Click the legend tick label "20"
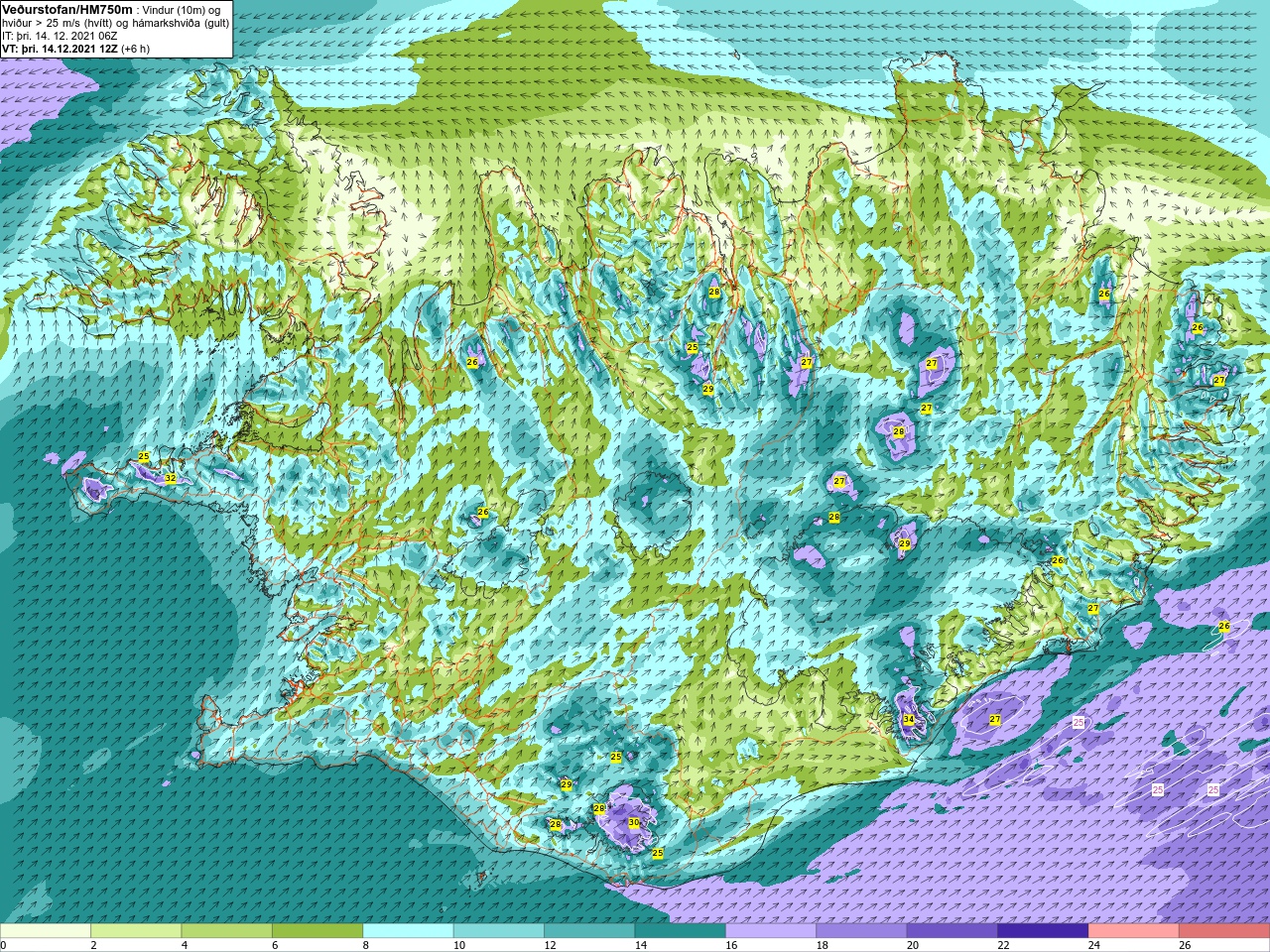1270x952 pixels. click(913, 945)
